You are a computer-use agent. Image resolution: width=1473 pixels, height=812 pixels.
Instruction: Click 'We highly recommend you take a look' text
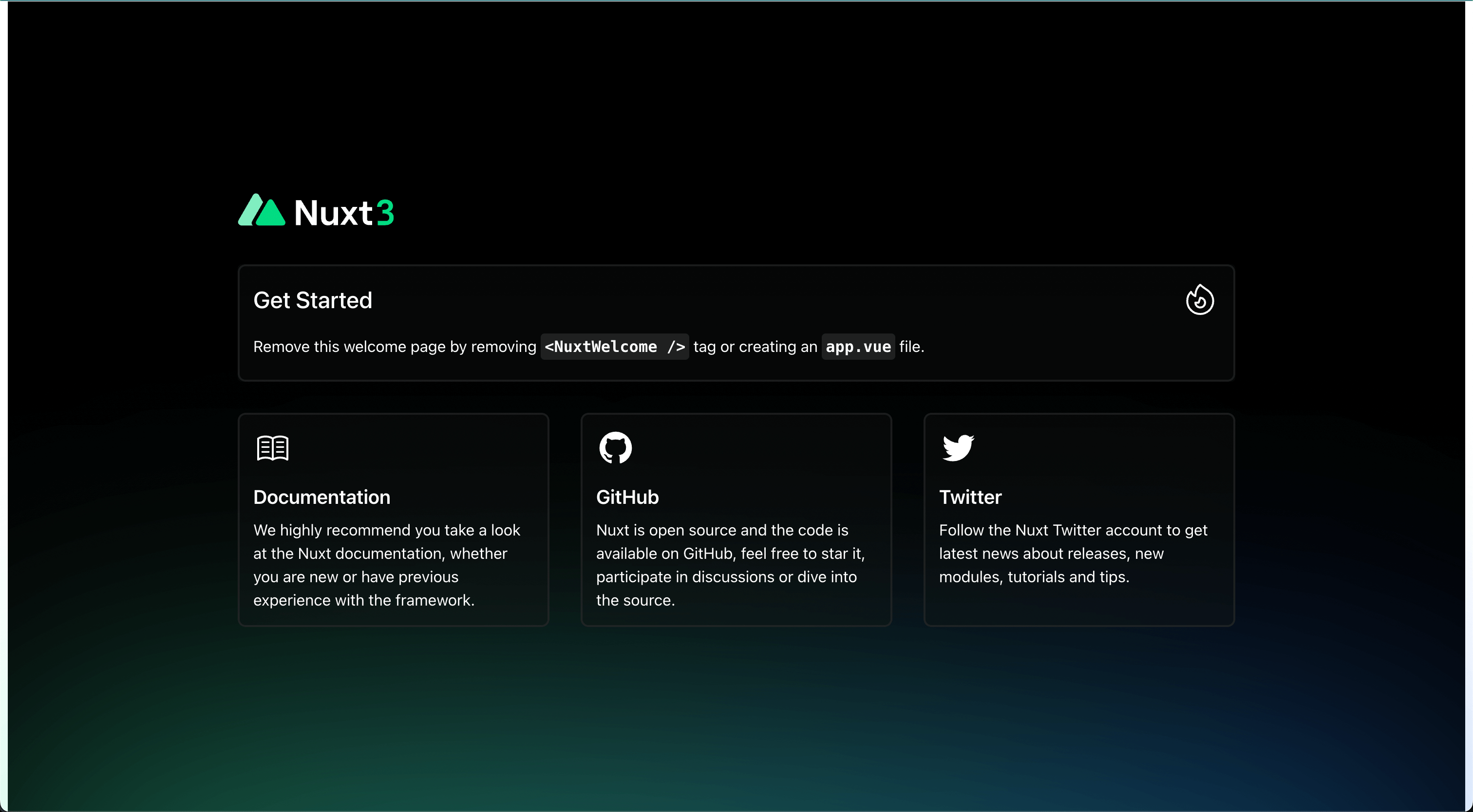tap(387, 530)
